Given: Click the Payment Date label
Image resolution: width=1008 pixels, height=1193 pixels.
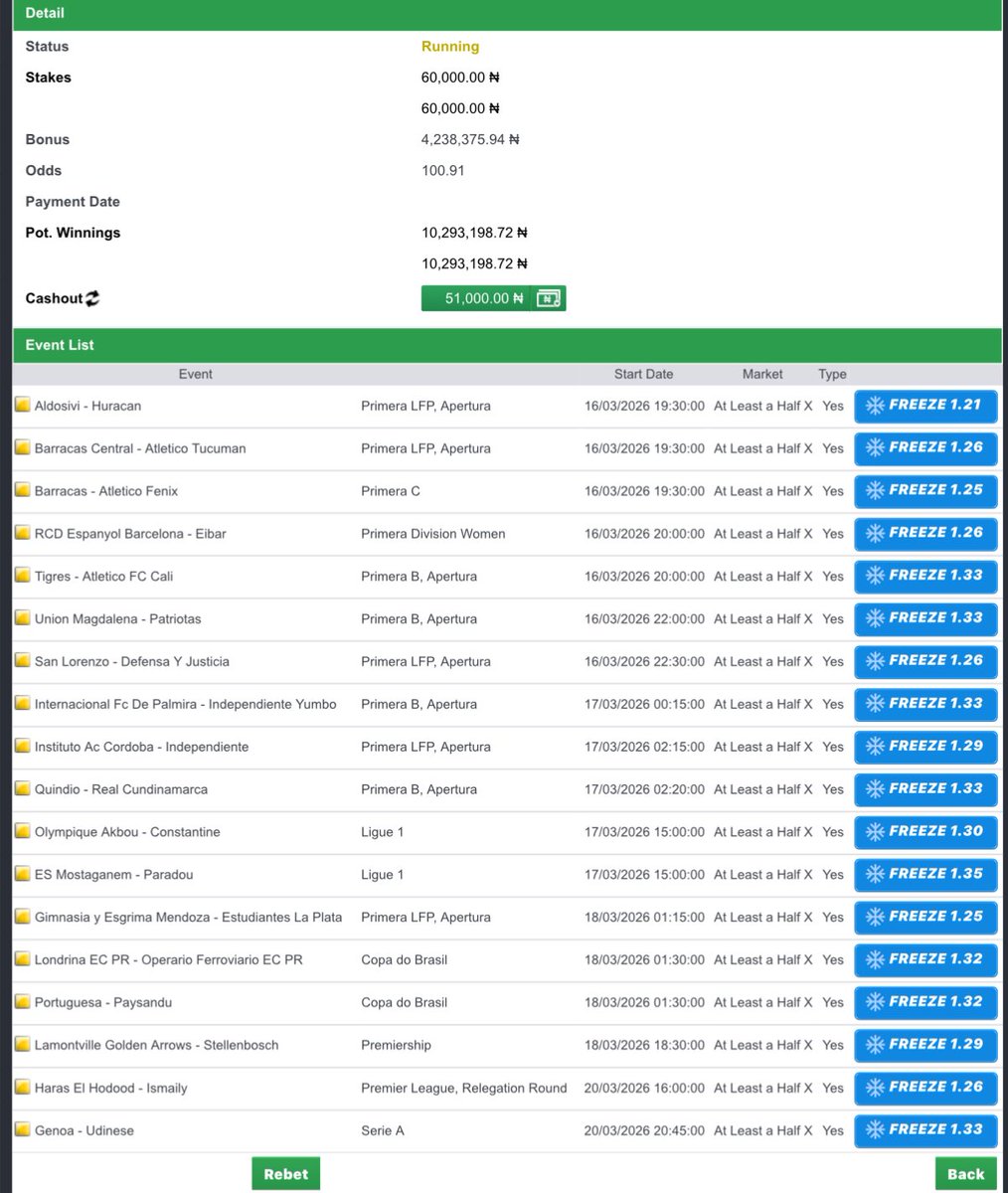Looking at the screenshot, I should point(73,202).
